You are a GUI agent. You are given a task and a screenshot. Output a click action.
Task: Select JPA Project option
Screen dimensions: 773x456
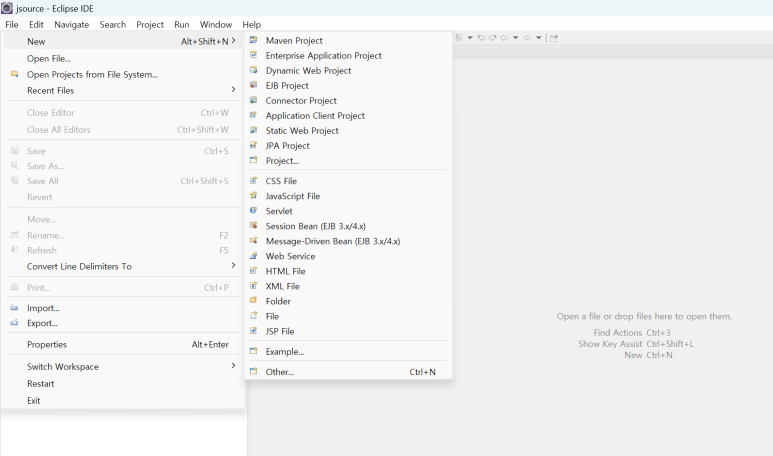click(348, 146)
